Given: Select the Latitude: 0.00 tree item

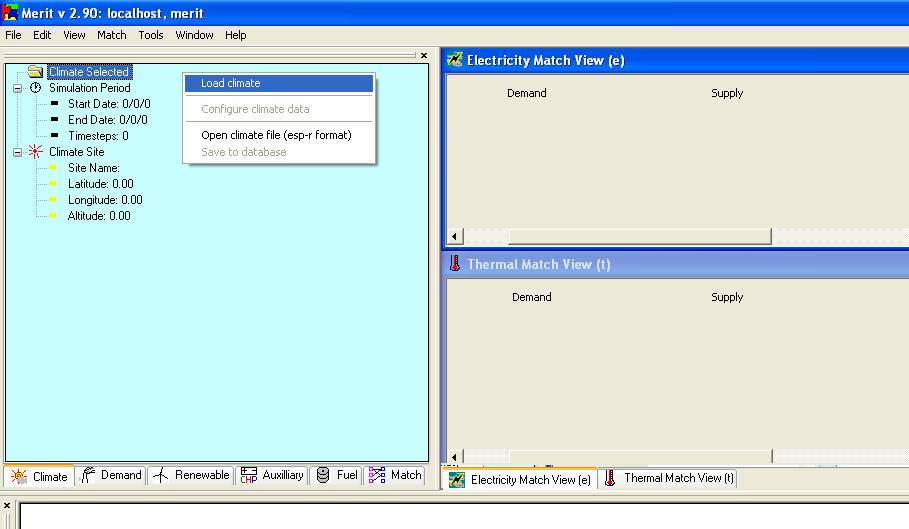Looking at the screenshot, I should coord(100,184).
